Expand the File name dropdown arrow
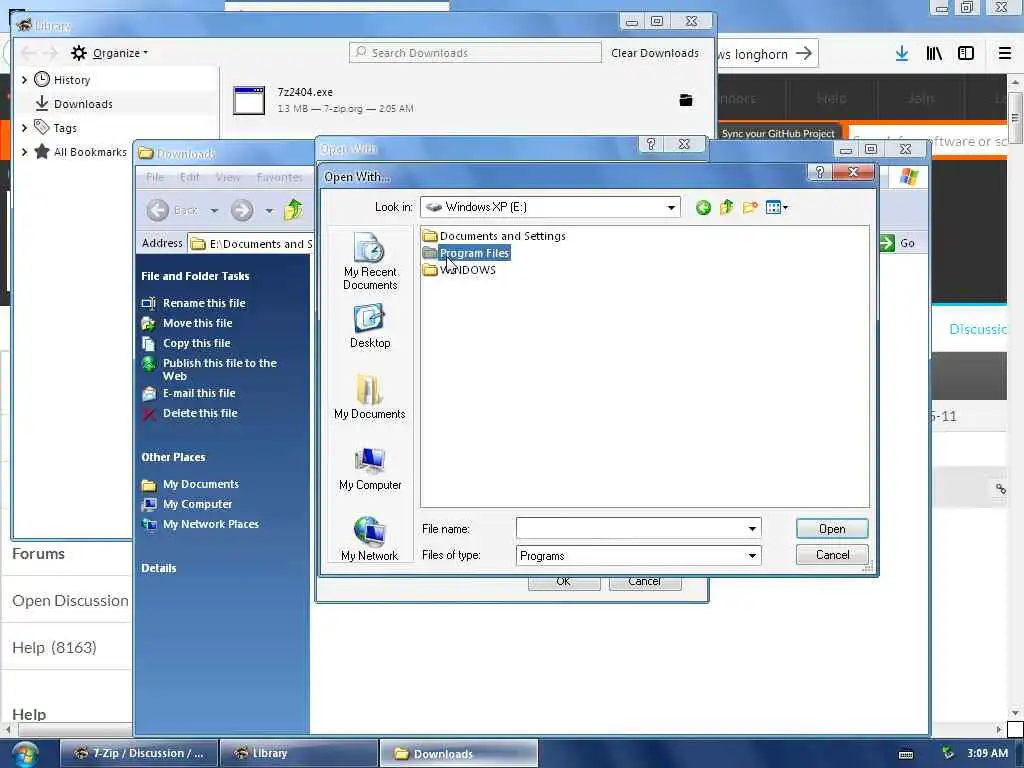This screenshot has height=768, width=1024. coord(752,528)
